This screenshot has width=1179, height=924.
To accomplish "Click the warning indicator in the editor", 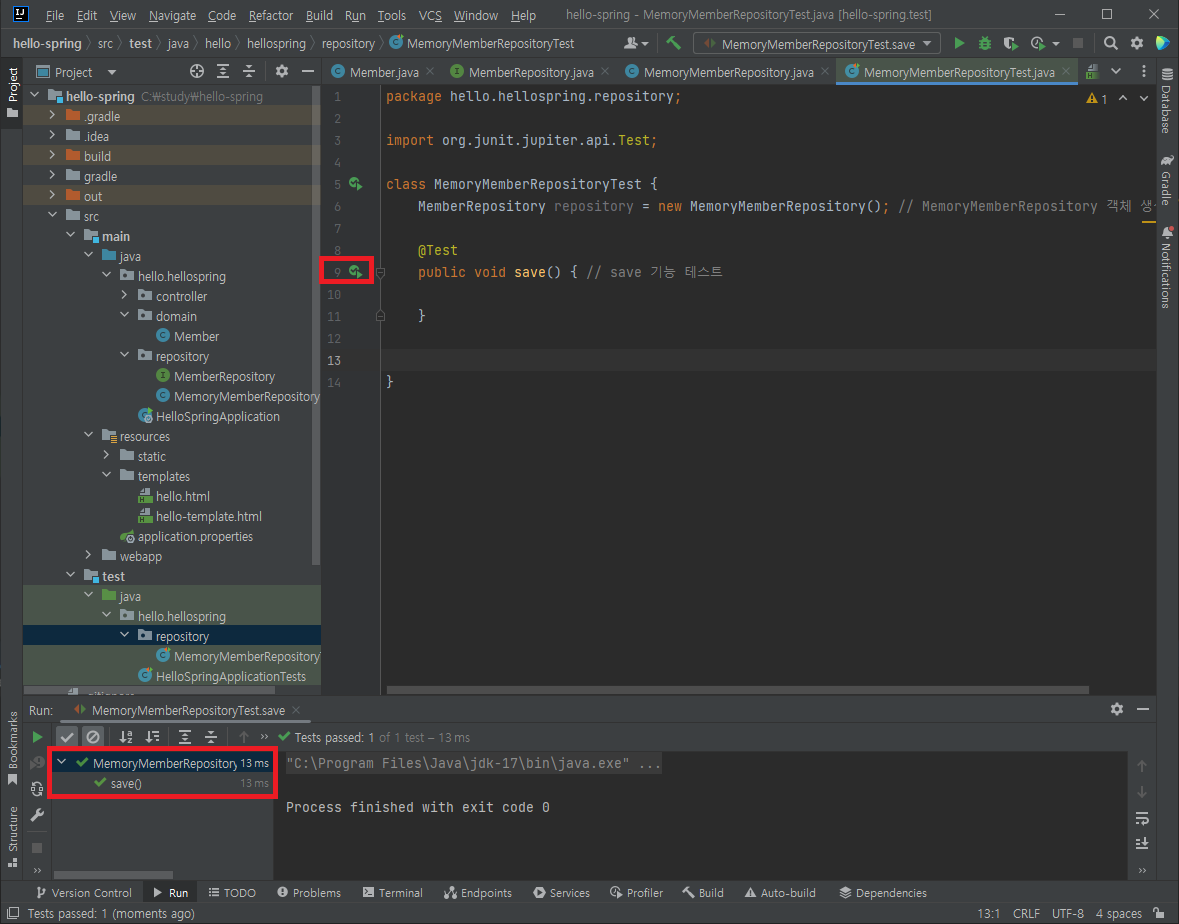I will (1096, 98).
